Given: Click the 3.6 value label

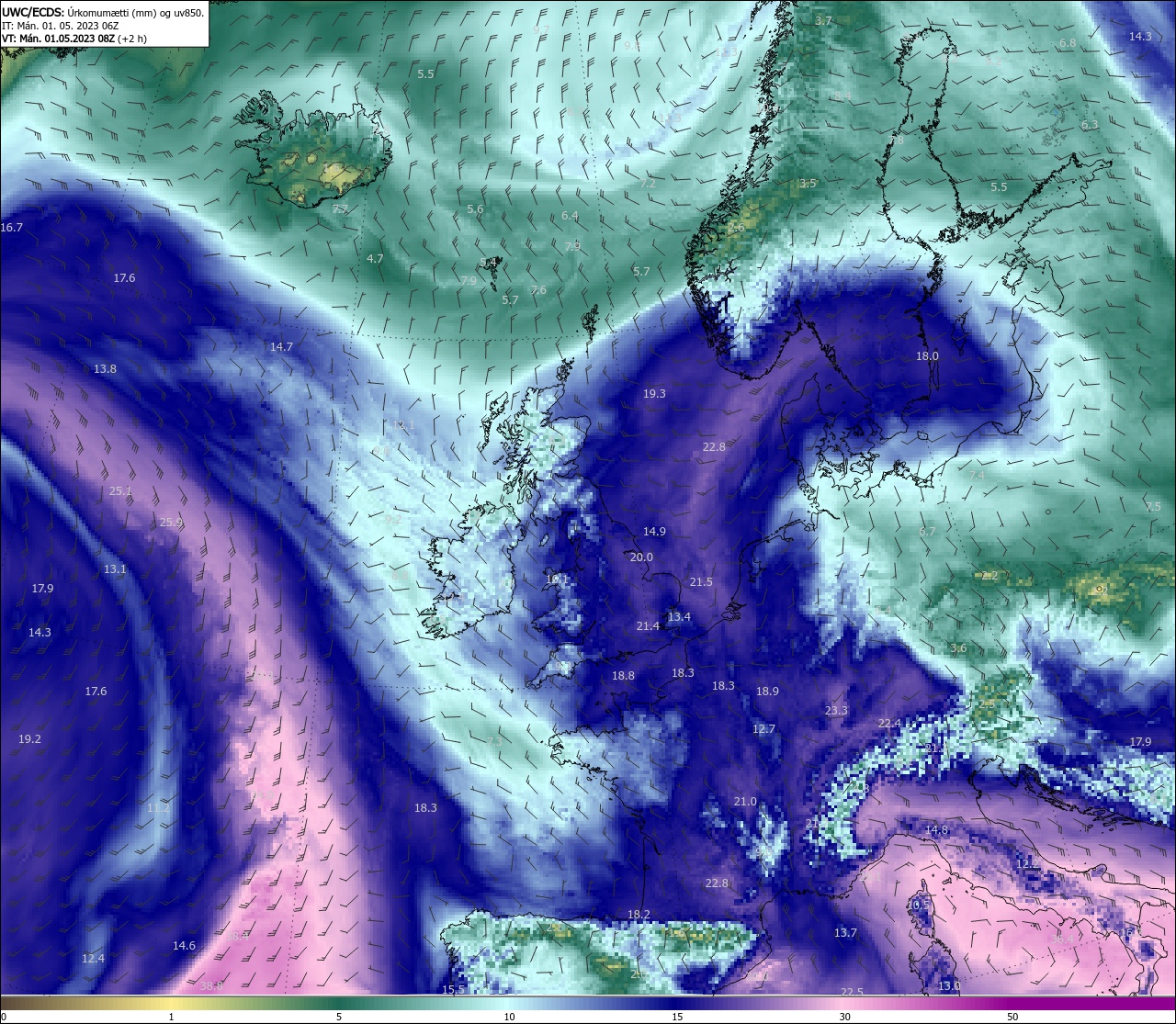Looking at the screenshot, I should pyautogui.click(x=958, y=647).
